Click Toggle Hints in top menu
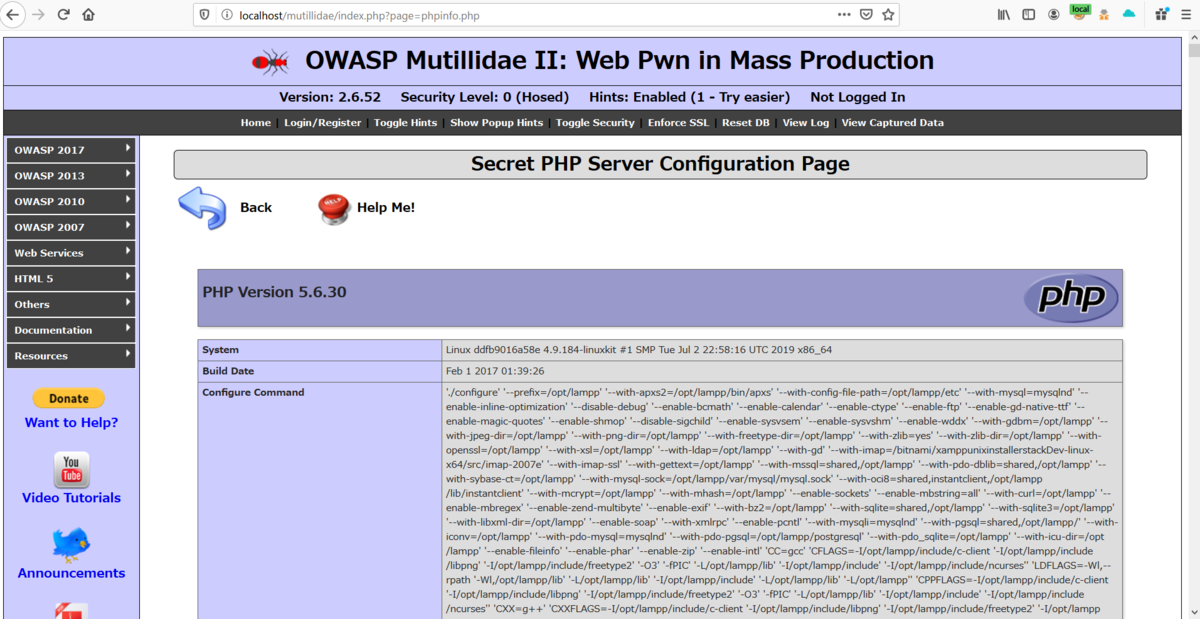 406,123
